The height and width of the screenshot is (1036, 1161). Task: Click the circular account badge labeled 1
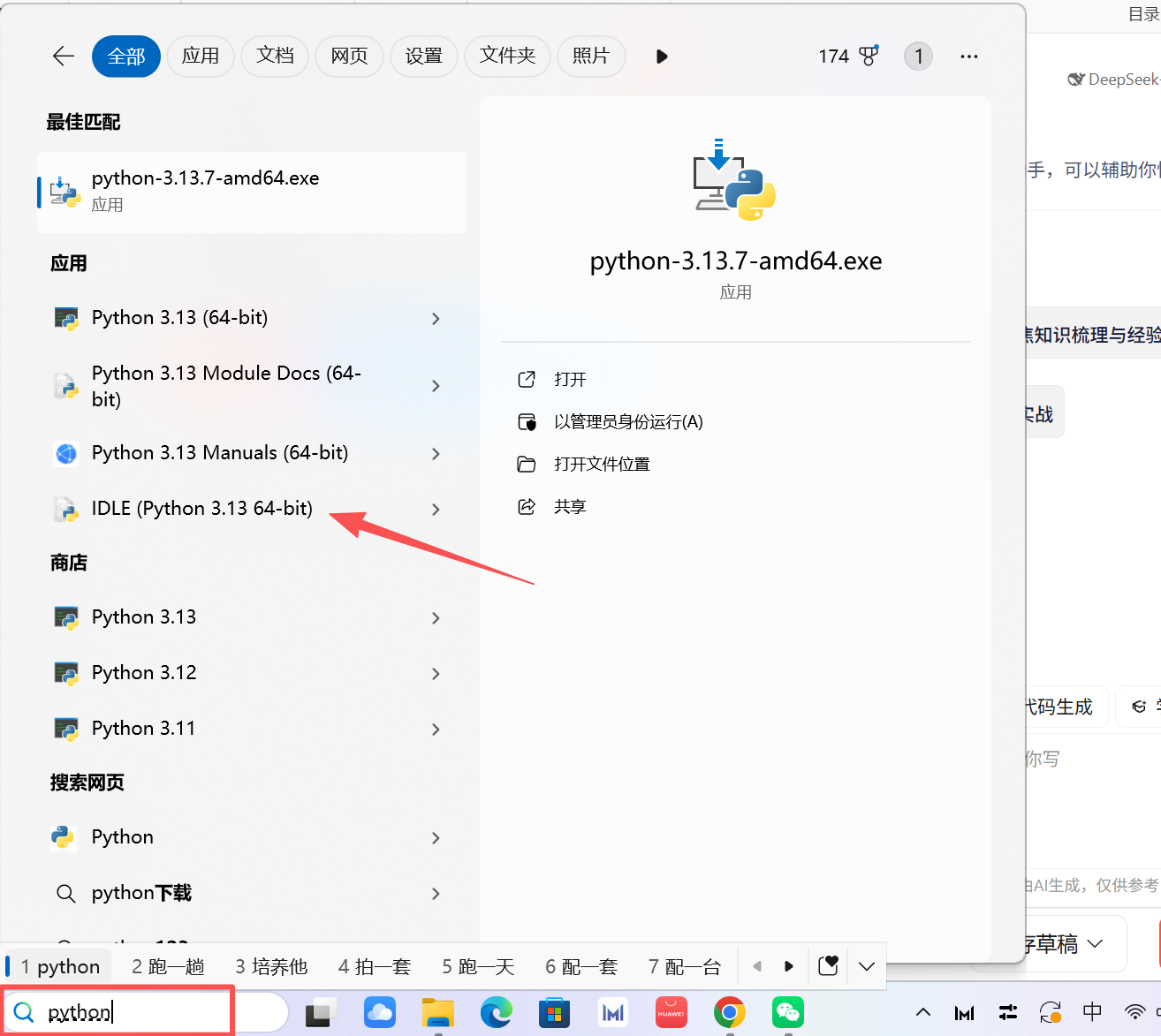(x=918, y=57)
